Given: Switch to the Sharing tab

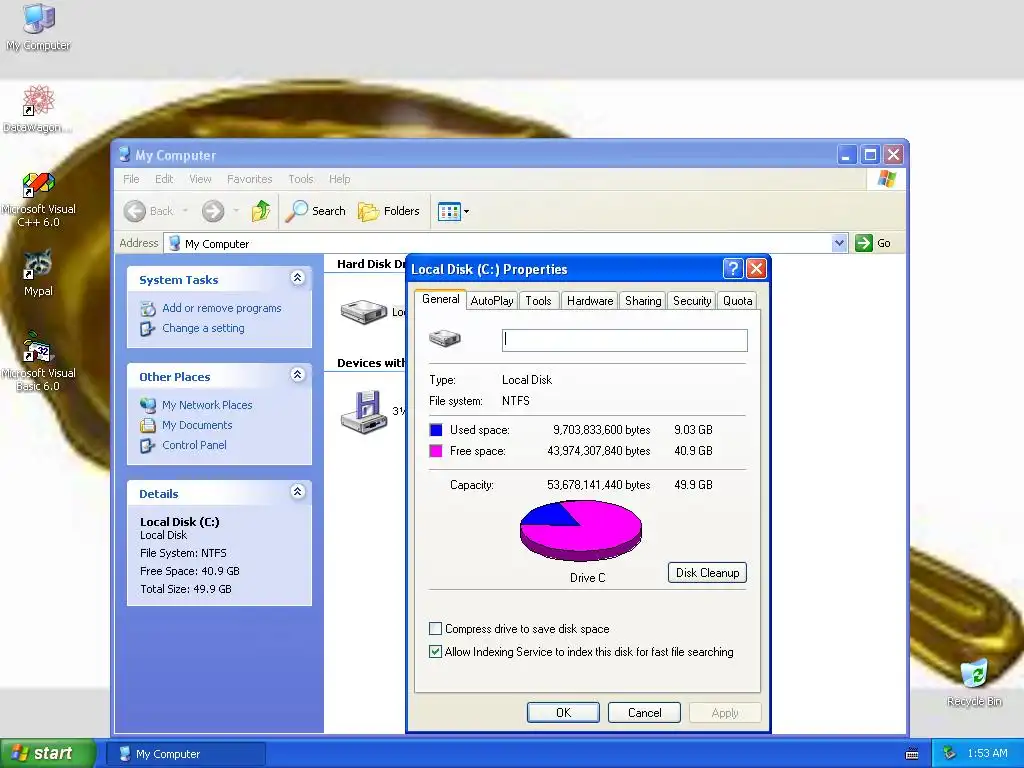Looking at the screenshot, I should coord(643,301).
